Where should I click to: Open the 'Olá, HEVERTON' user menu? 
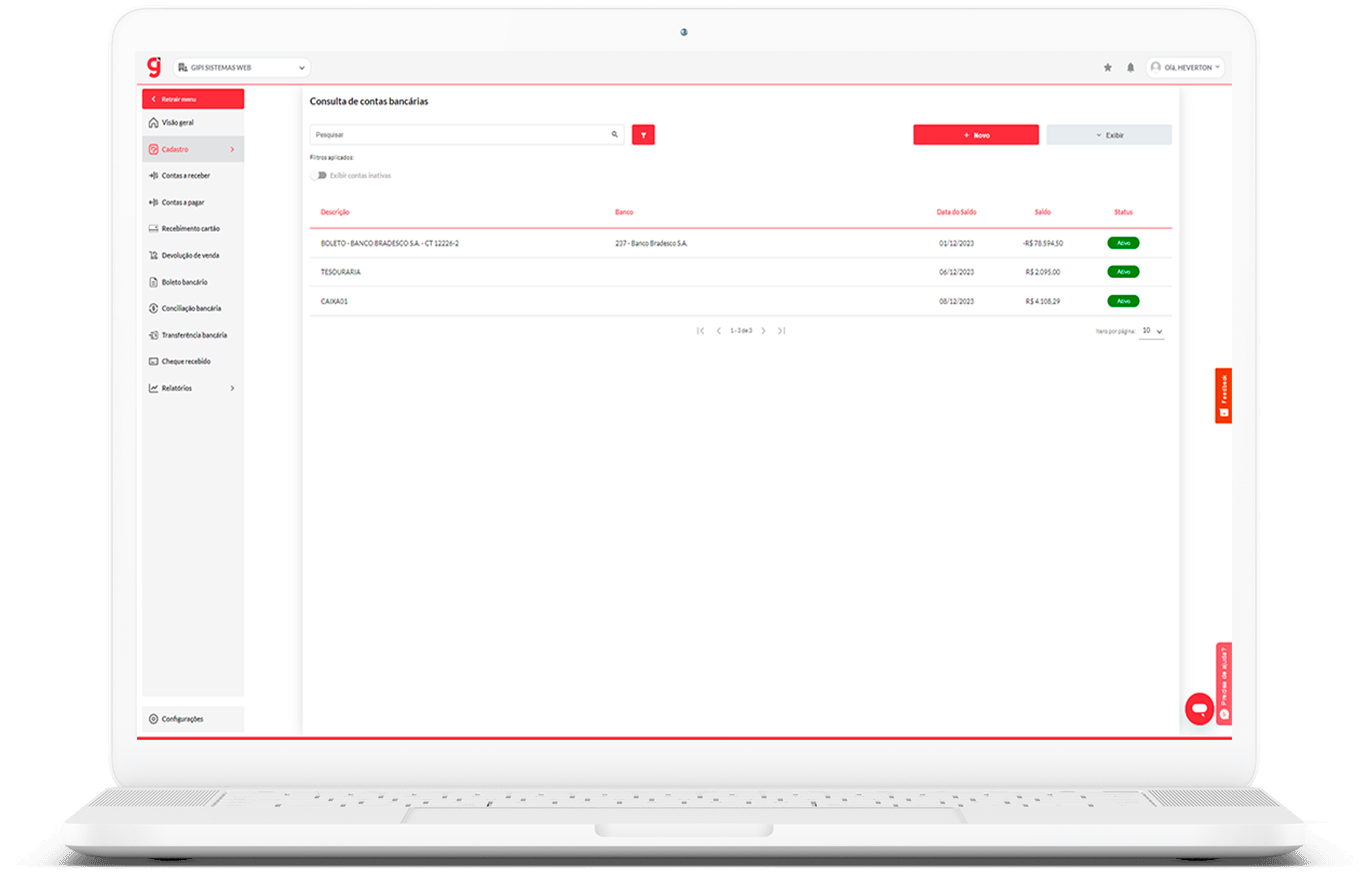coord(1185,68)
